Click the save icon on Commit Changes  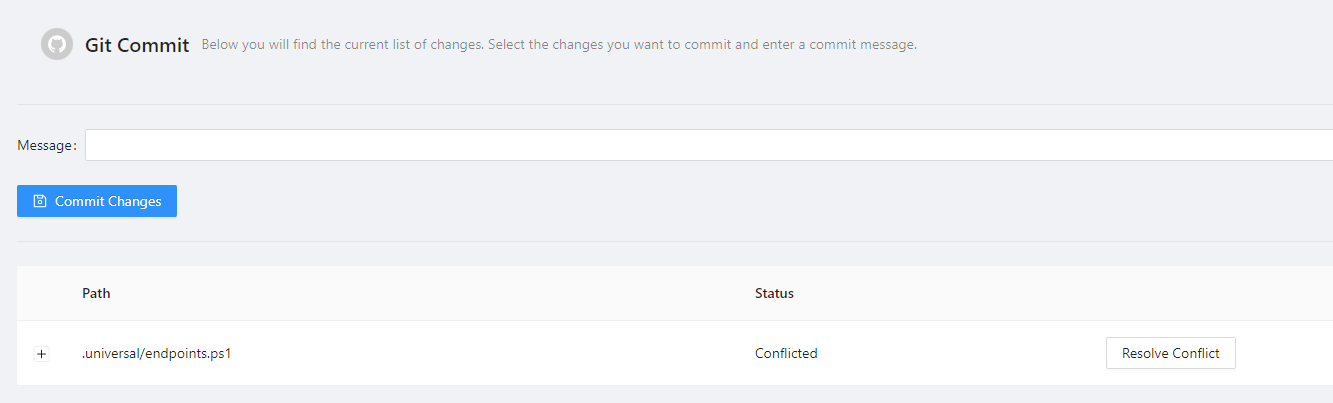pos(40,201)
